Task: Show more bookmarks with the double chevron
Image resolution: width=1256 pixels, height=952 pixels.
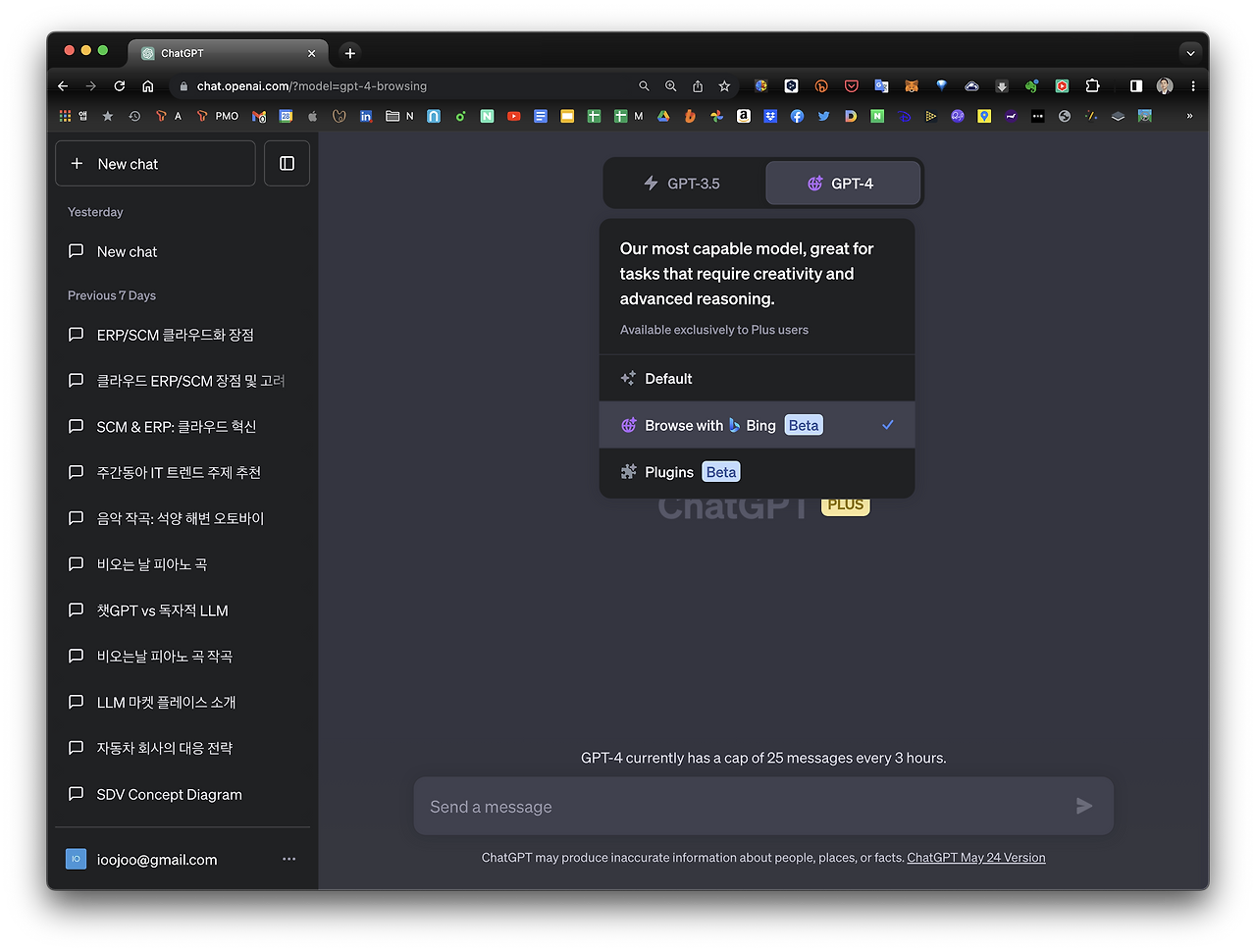Action: [1189, 116]
